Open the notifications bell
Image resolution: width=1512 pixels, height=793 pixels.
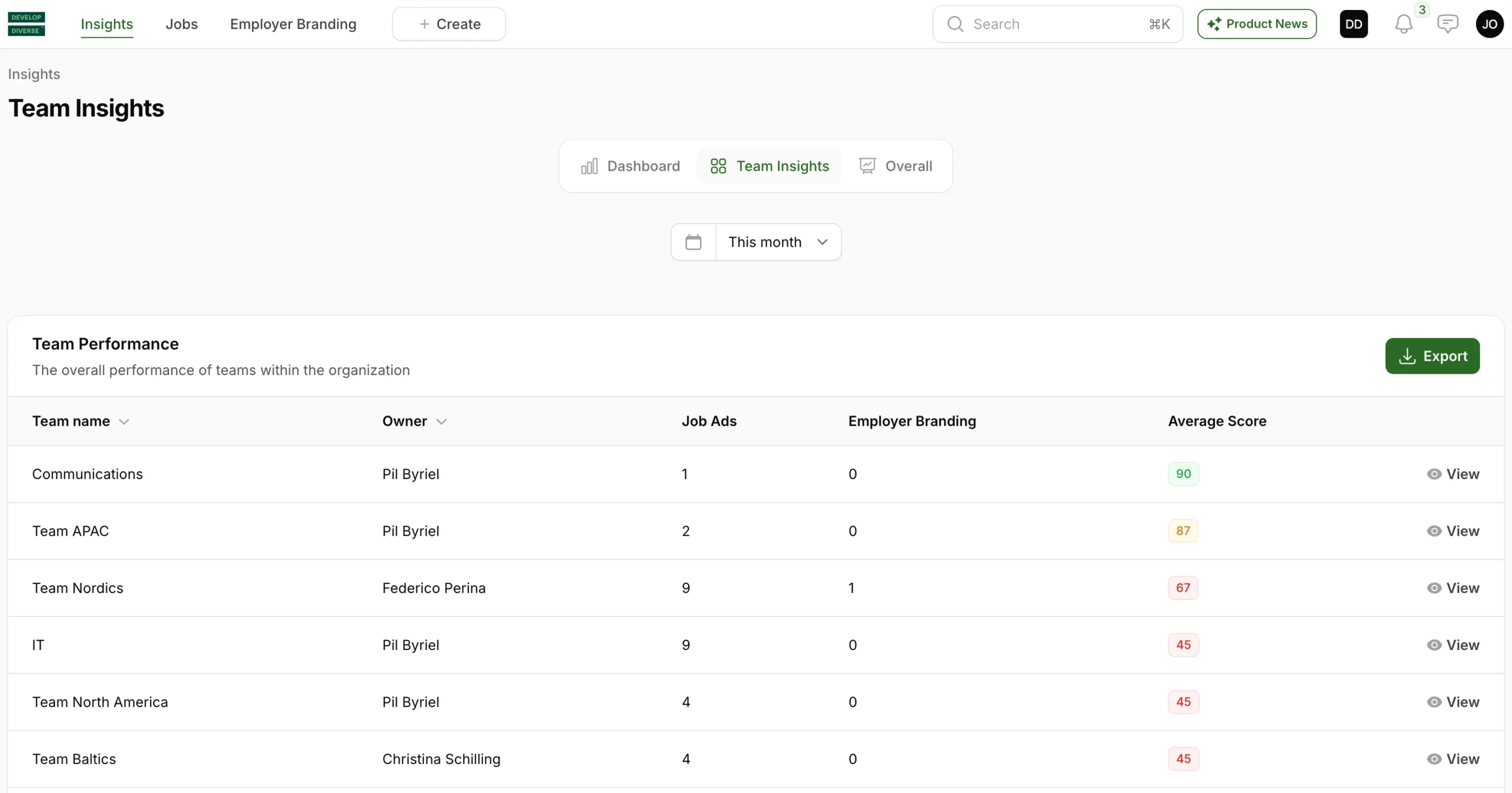pyautogui.click(x=1403, y=24)
